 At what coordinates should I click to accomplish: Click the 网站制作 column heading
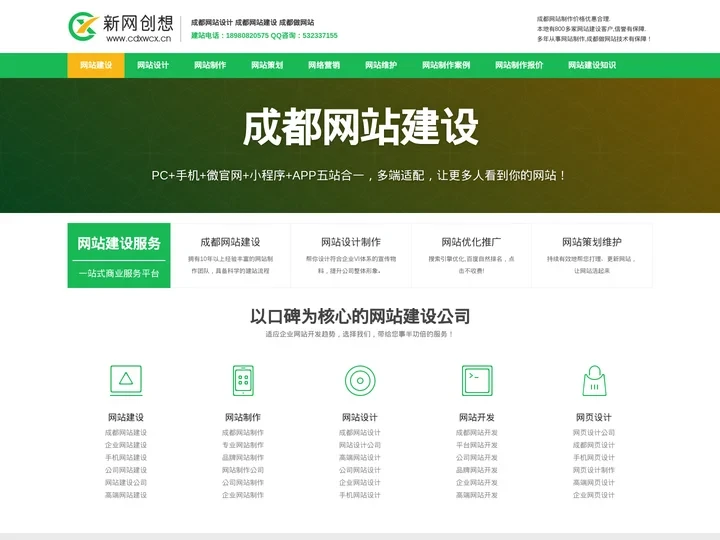pos(243,417)
